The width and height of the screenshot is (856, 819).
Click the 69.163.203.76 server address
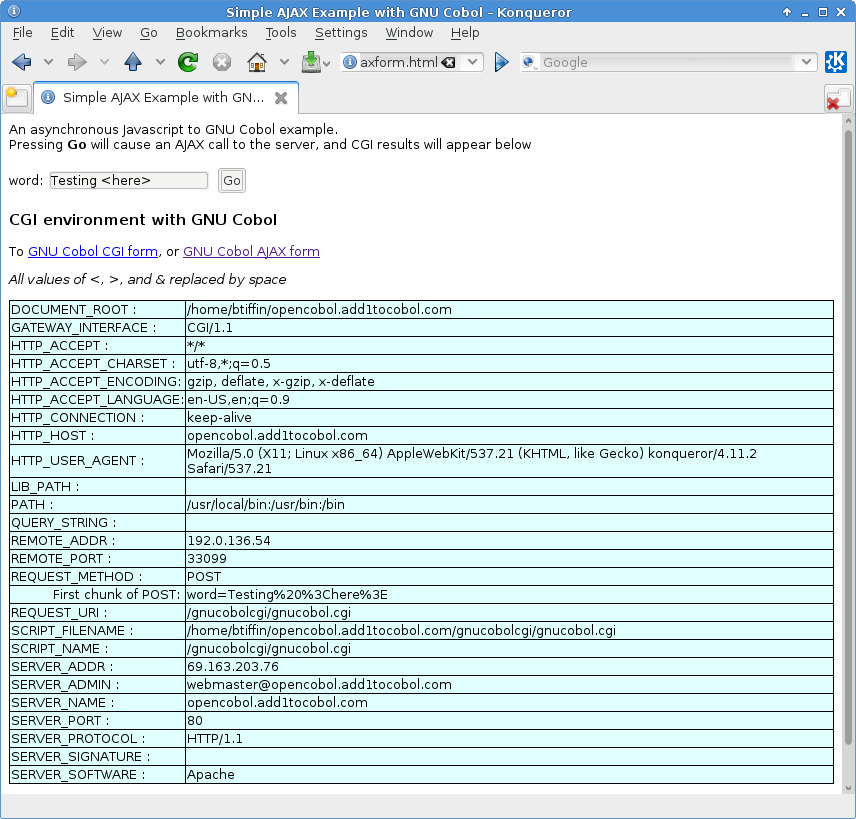tap(233, 667)
